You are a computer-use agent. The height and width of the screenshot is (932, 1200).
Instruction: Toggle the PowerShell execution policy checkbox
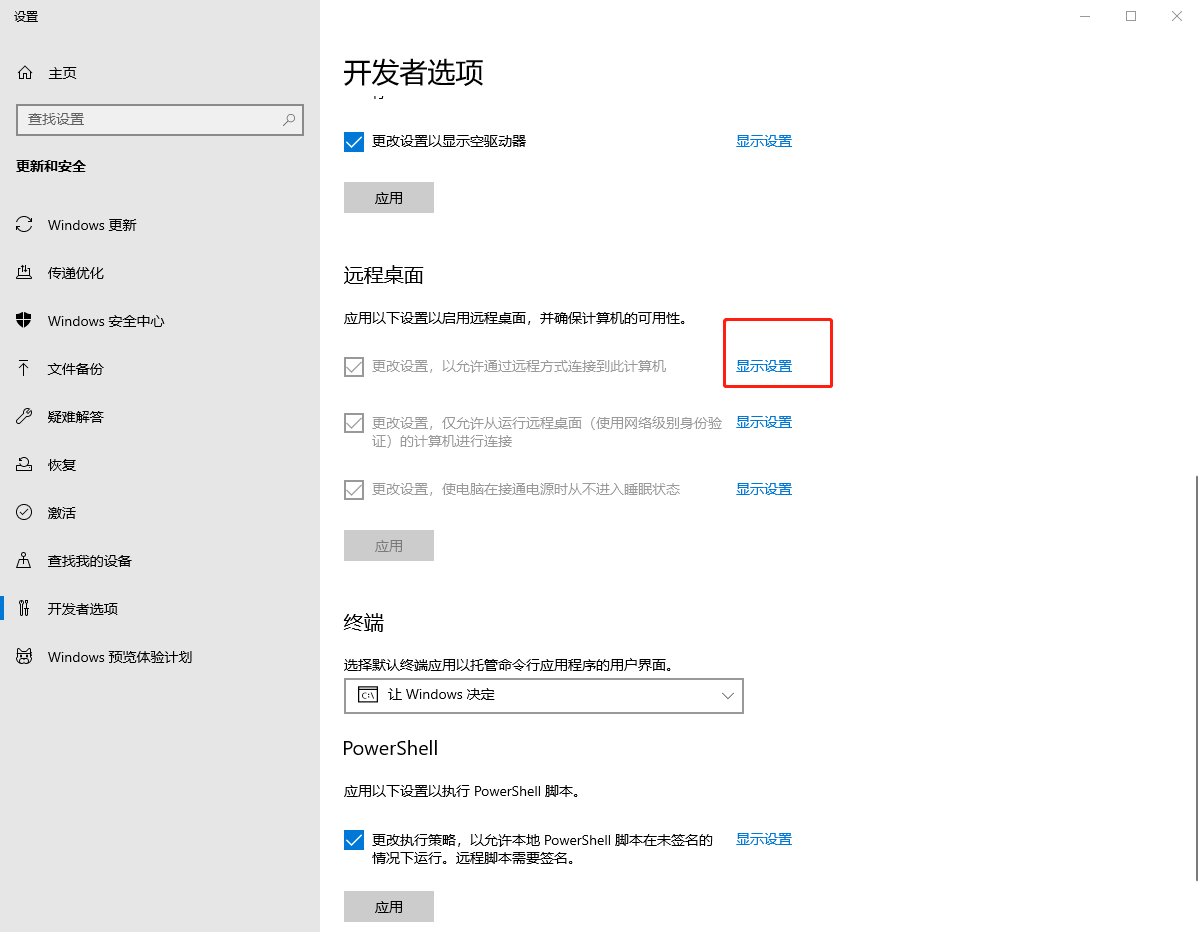coord(354,840)
